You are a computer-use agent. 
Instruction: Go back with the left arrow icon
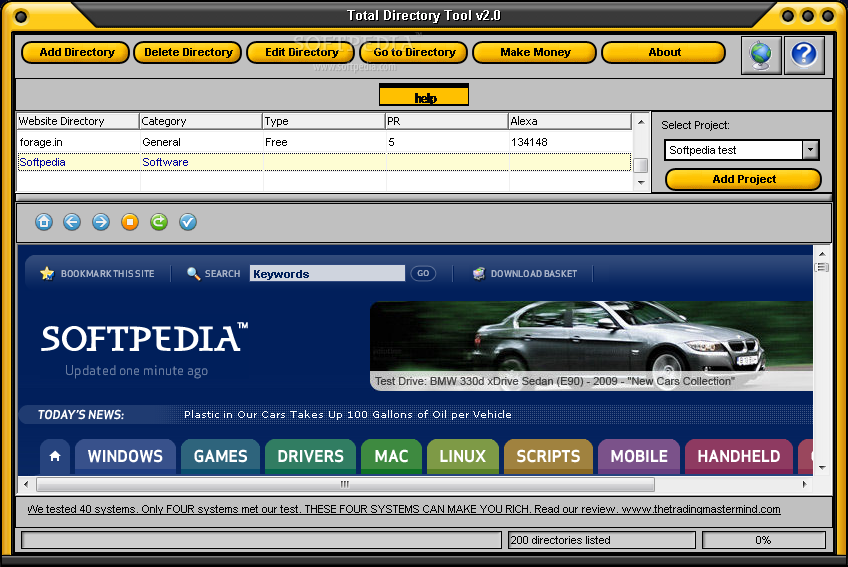tap(72, 222)
